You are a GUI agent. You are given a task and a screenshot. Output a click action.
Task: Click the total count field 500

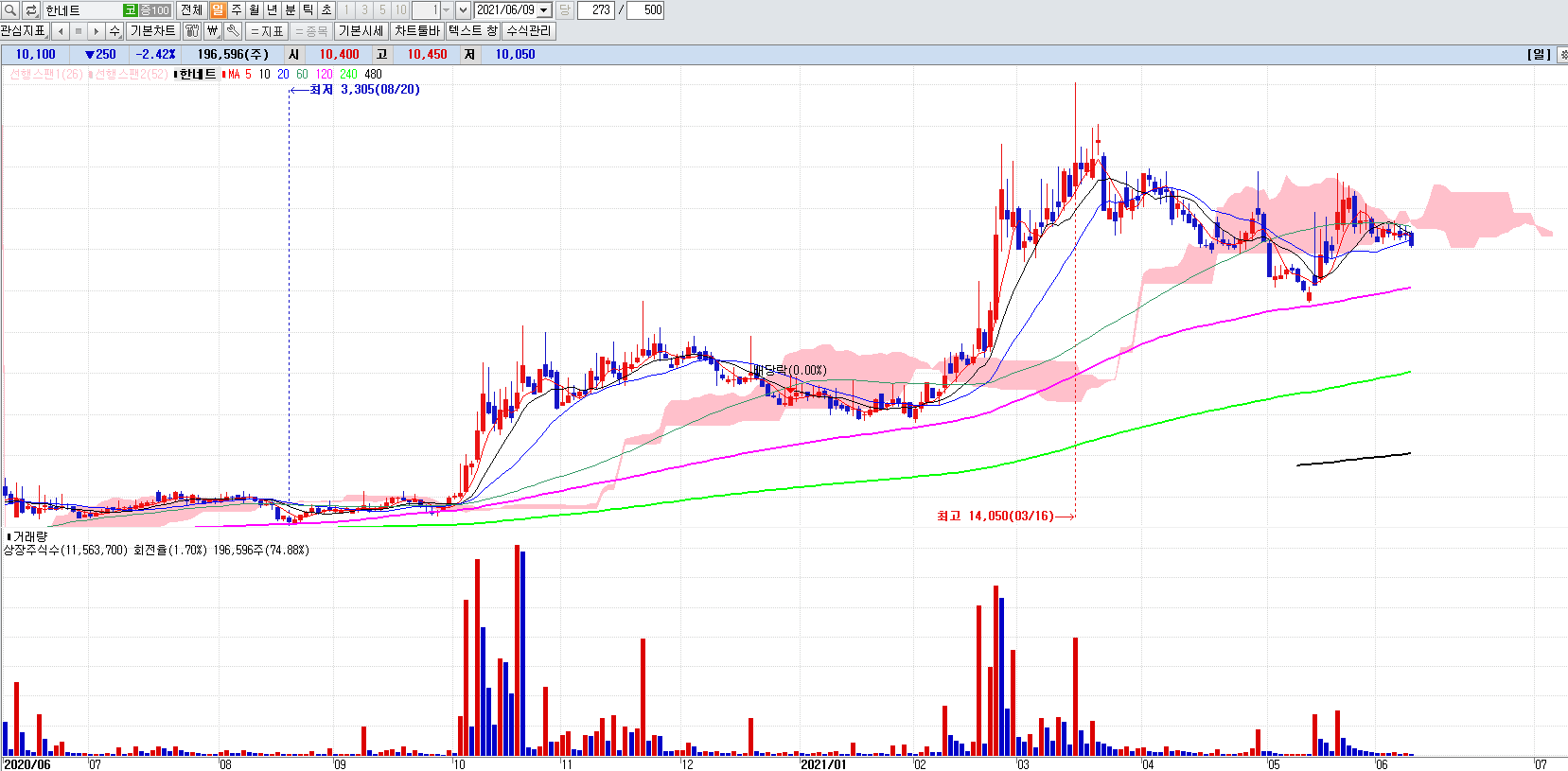point(645,10)
